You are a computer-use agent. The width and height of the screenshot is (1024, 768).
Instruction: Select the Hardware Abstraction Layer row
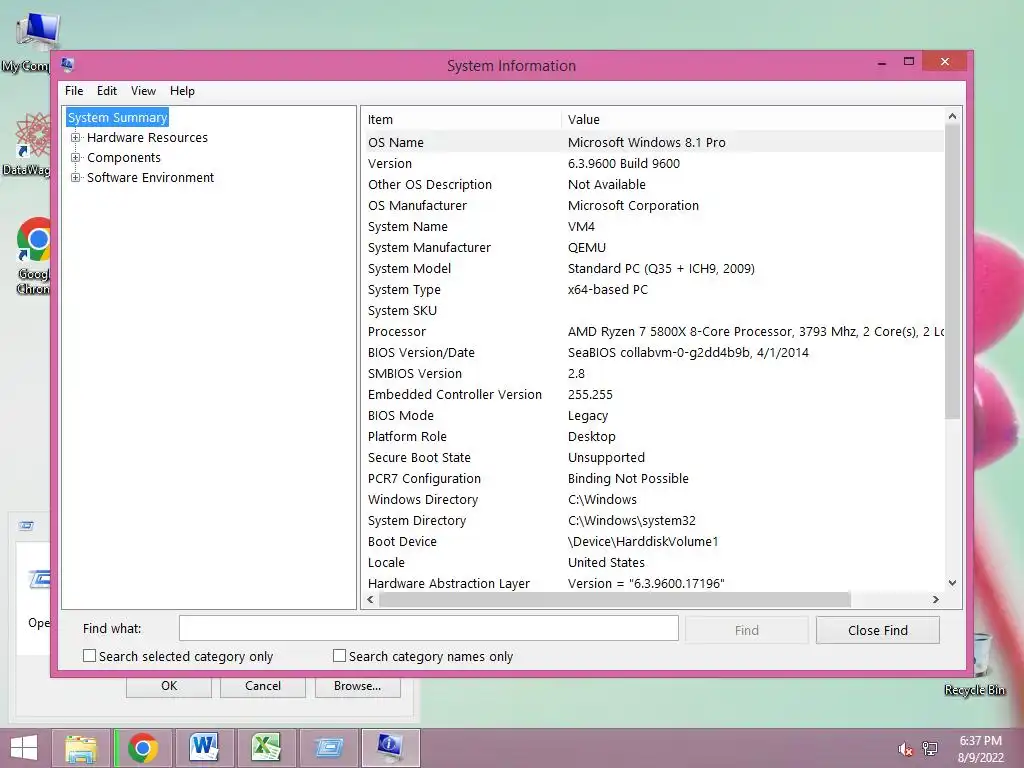pyautogui.click(x=653, y=583)
